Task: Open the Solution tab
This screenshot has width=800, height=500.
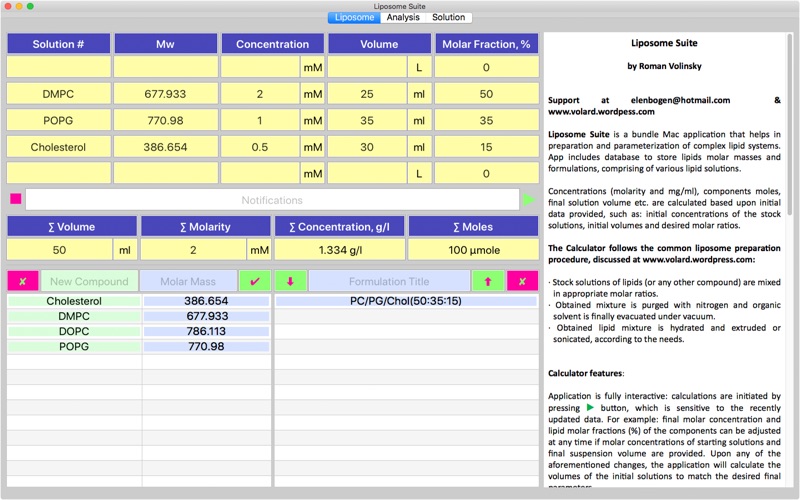Action: tap(448, 17)
